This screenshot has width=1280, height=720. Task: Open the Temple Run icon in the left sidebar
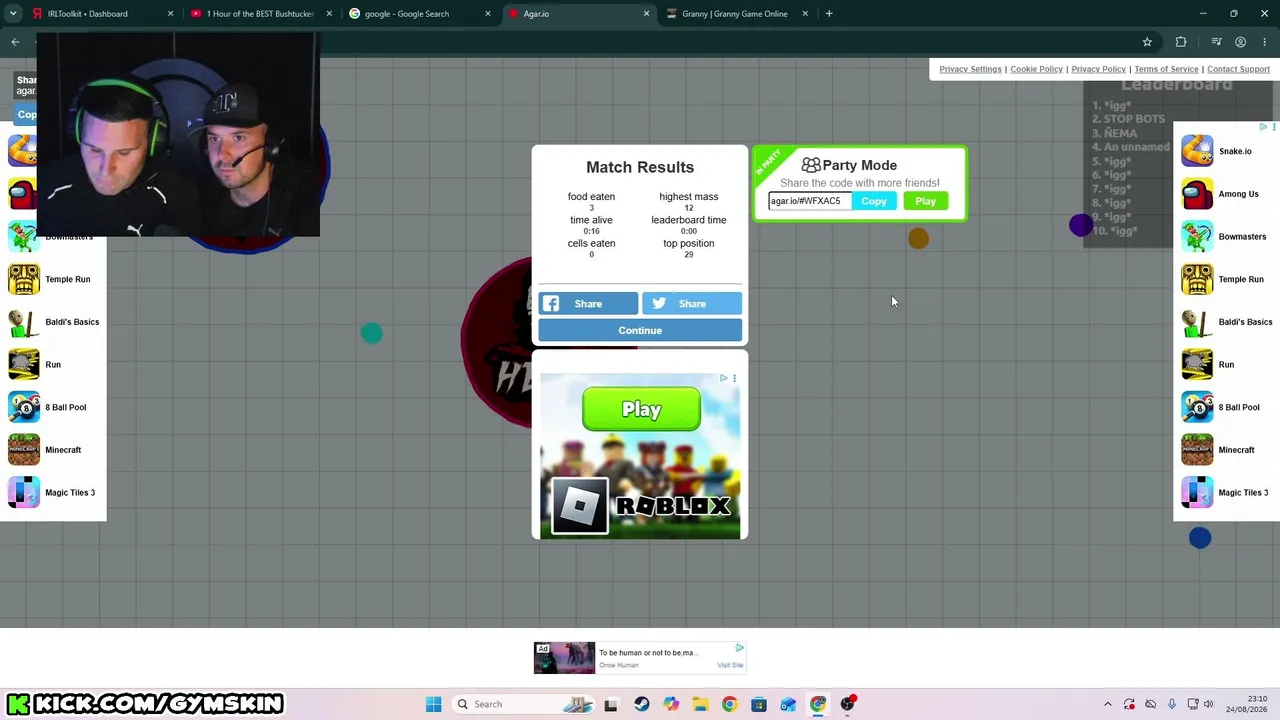(24, 279)
